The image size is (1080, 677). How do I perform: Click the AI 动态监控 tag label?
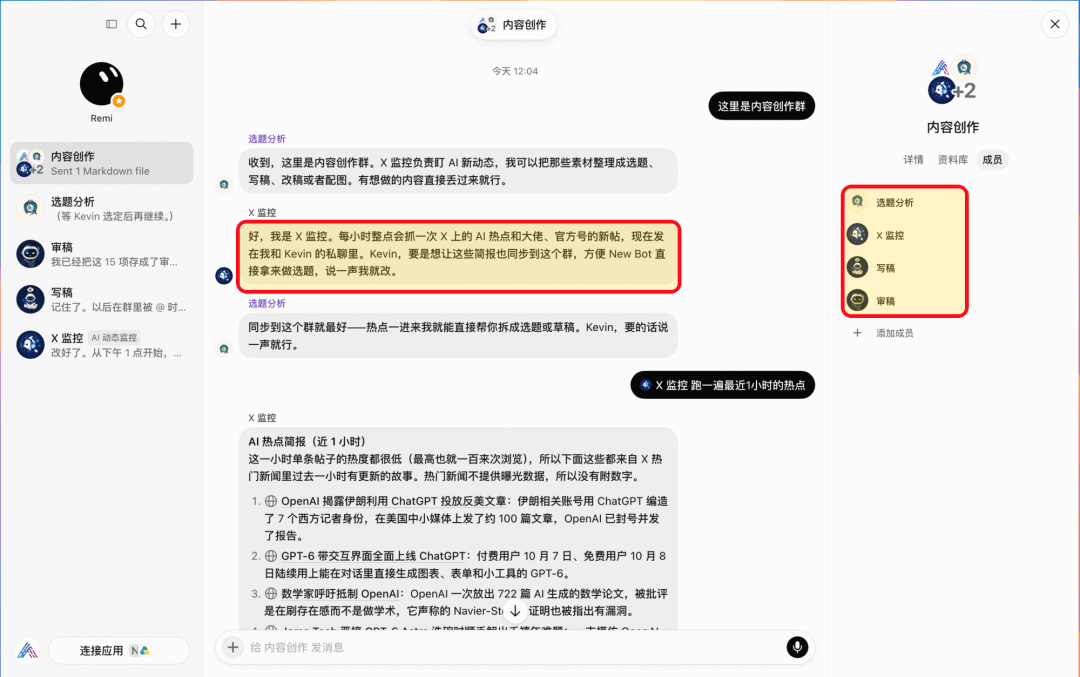click(x=114, y=337)
